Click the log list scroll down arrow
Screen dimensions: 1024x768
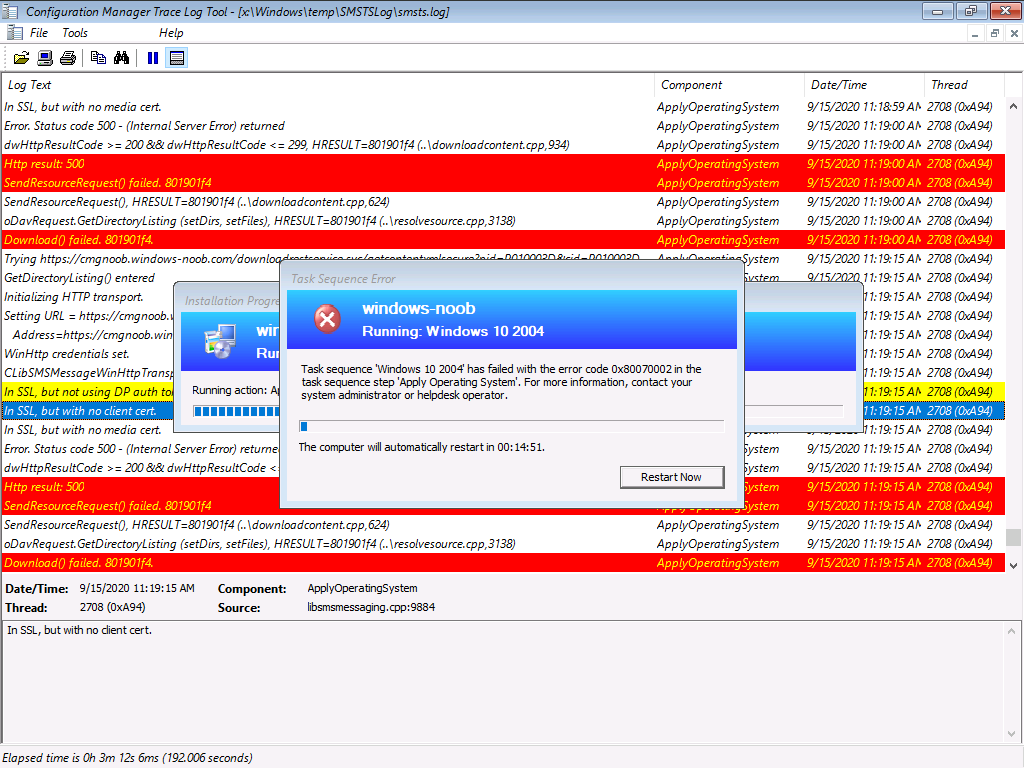click(1014, 566)
